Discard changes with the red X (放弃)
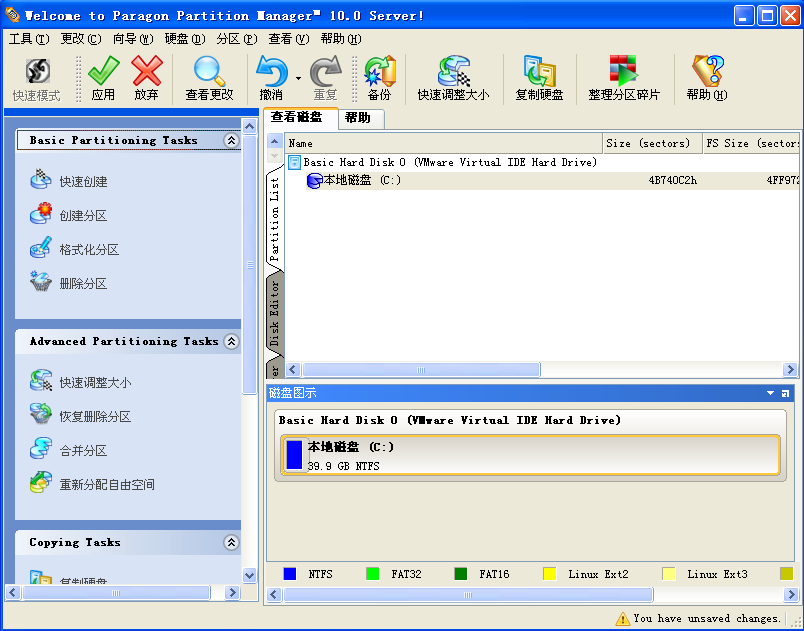 pos(147,78)
